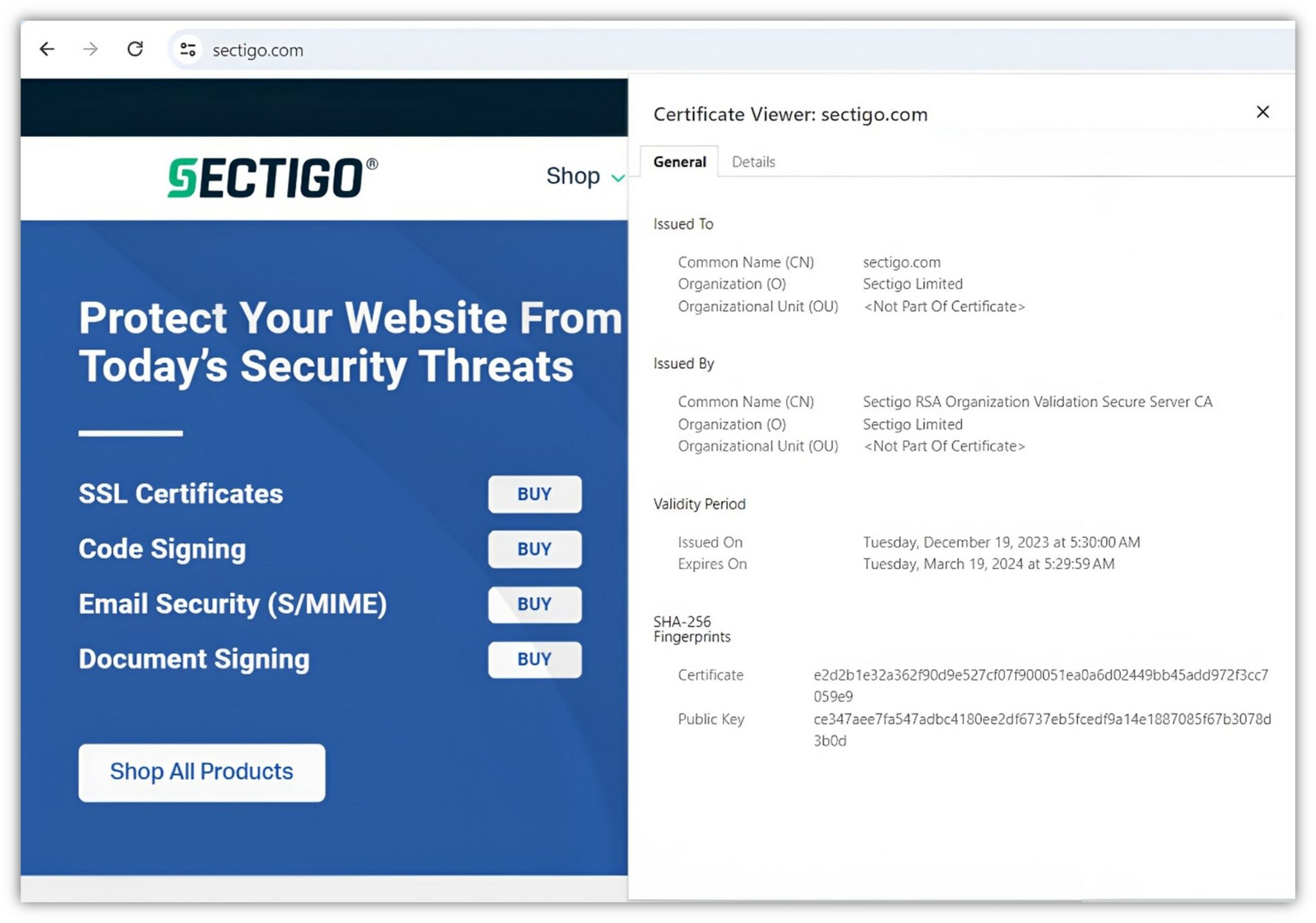Click BUY next to Document Signing
1316x923 pixels.
(x=534, y=659)
